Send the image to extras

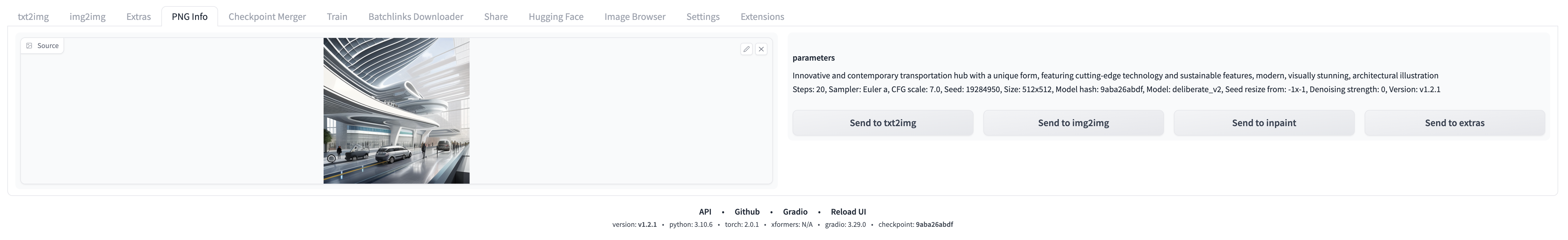[1454, 122]
